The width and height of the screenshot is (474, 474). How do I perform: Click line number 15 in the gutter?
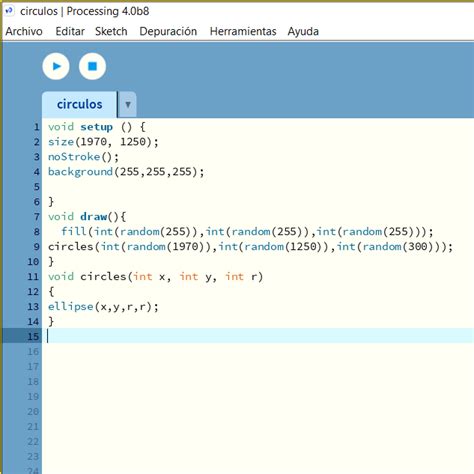[33, 336]
